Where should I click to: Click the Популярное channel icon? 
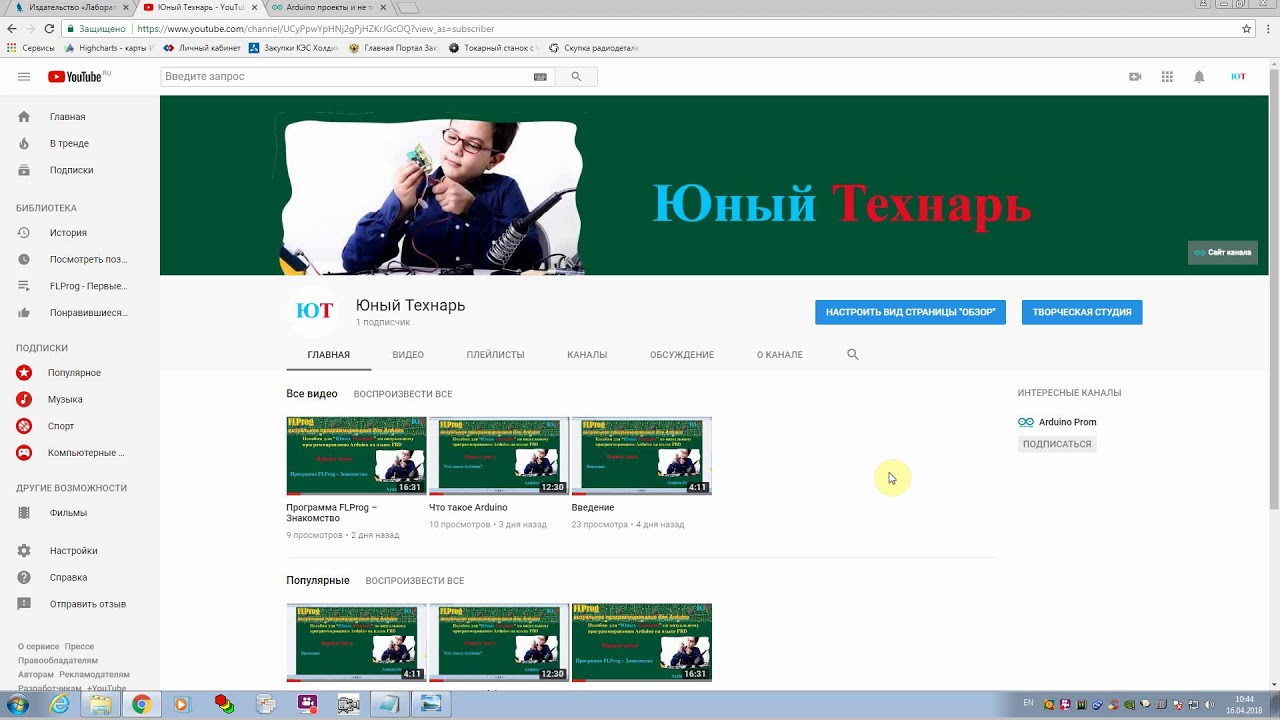click(x=24, y=373)
